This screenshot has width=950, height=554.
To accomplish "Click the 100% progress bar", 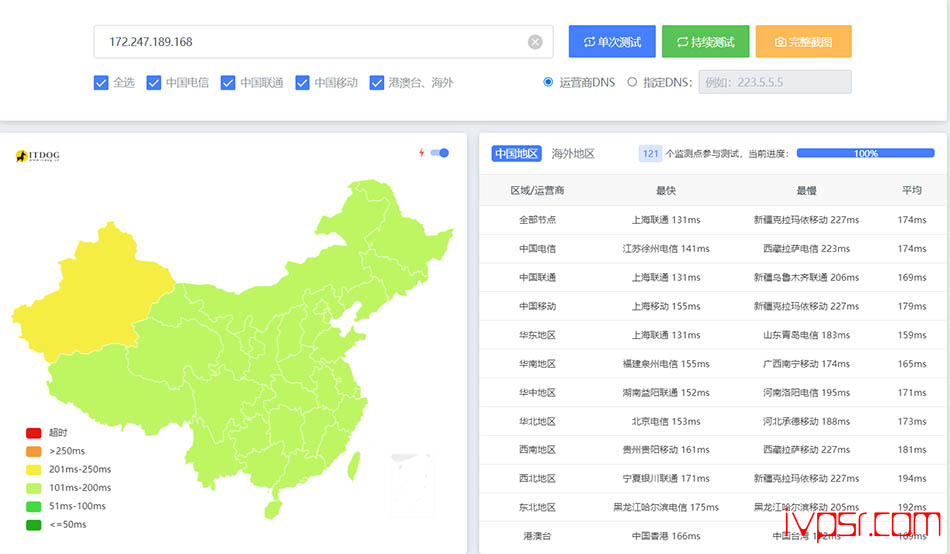I will click(x=865, y=154).
